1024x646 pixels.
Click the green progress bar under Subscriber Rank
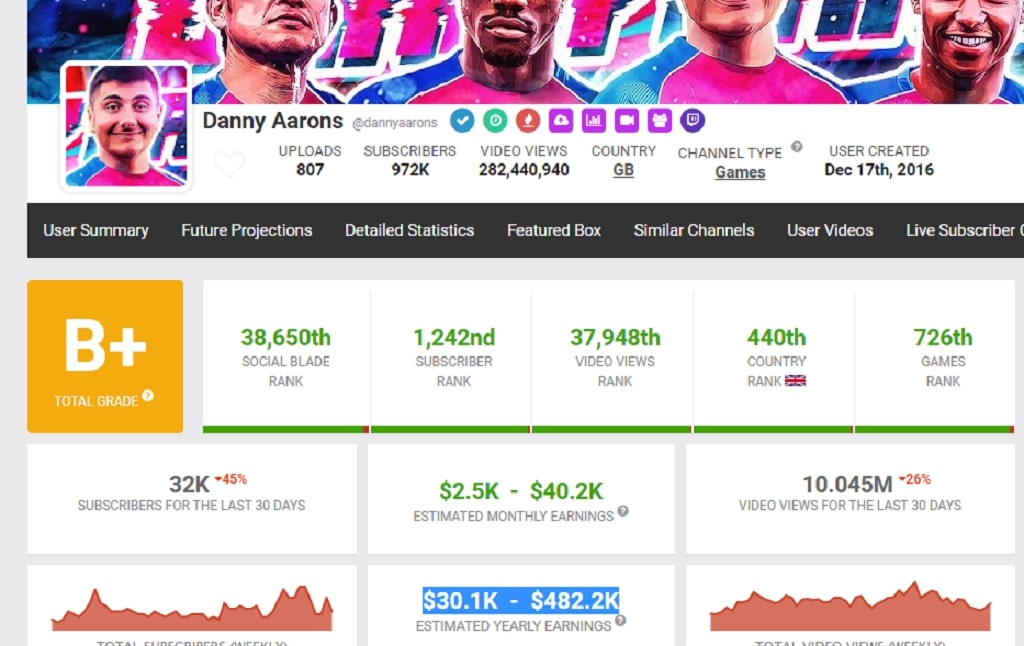click(x=451, y=429)
